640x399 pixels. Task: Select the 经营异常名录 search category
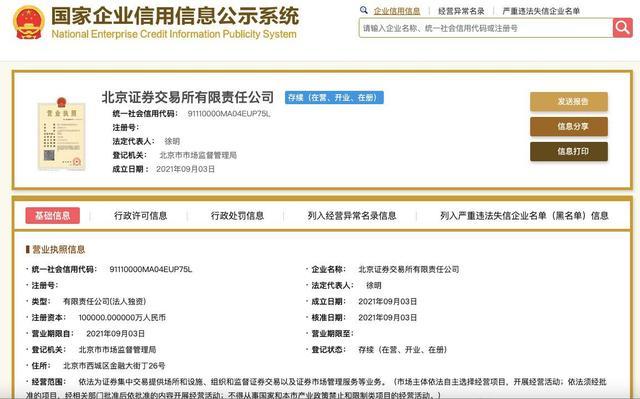(x=461, y=11)
